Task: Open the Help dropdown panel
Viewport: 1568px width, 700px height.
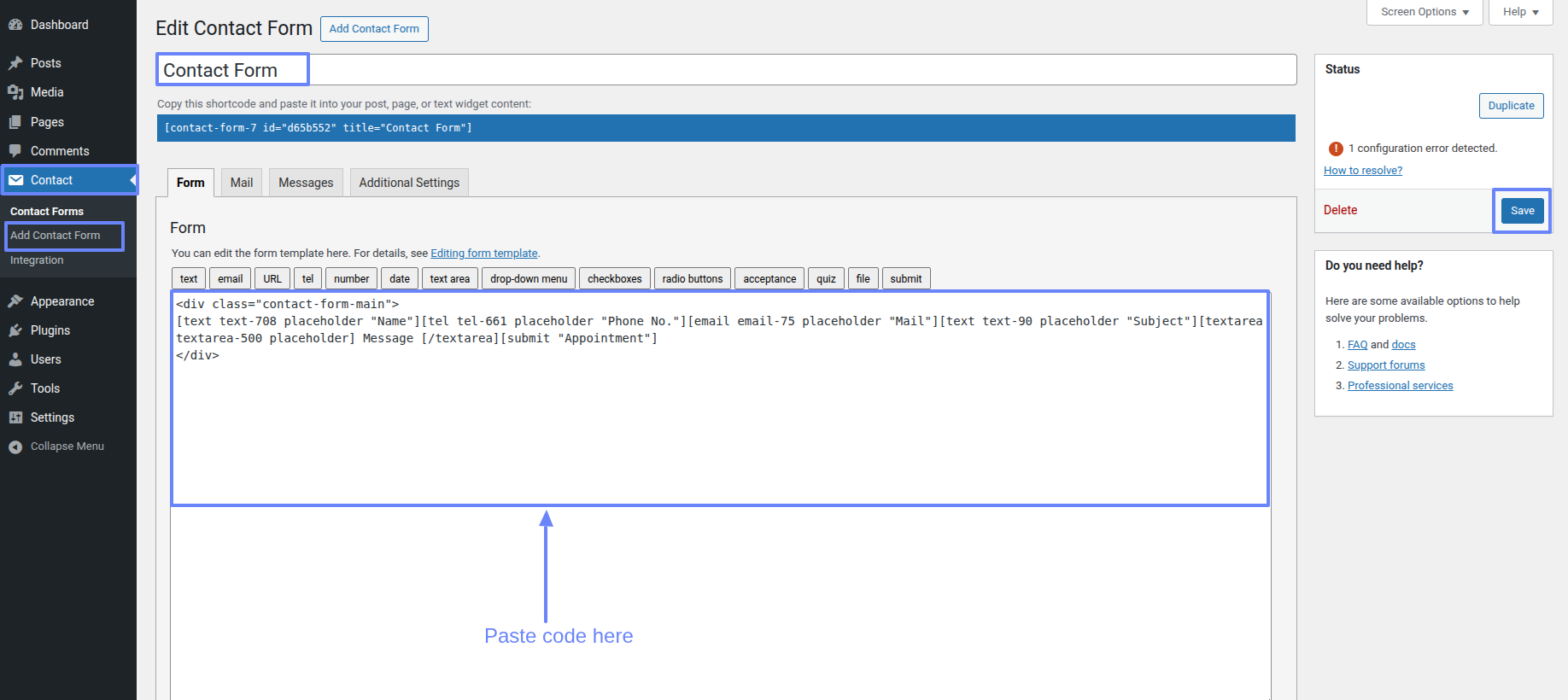Action: click(x=1520, y=12)
